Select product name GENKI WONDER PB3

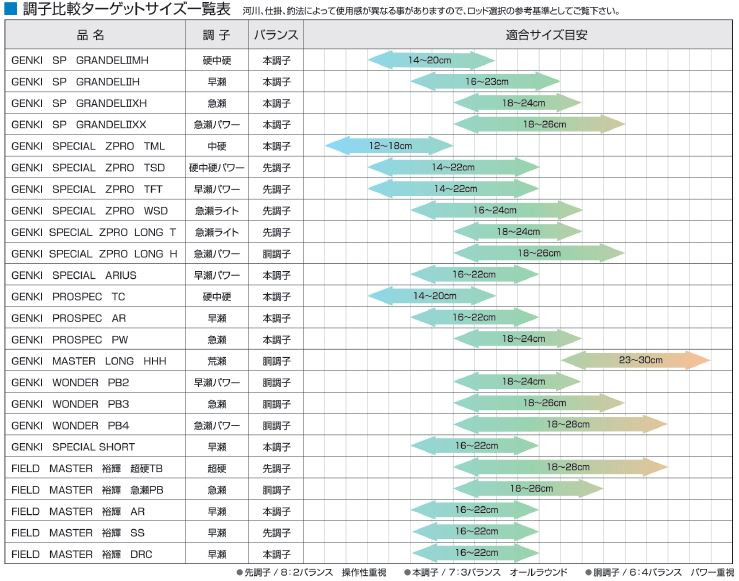click(x=70, y=404)
